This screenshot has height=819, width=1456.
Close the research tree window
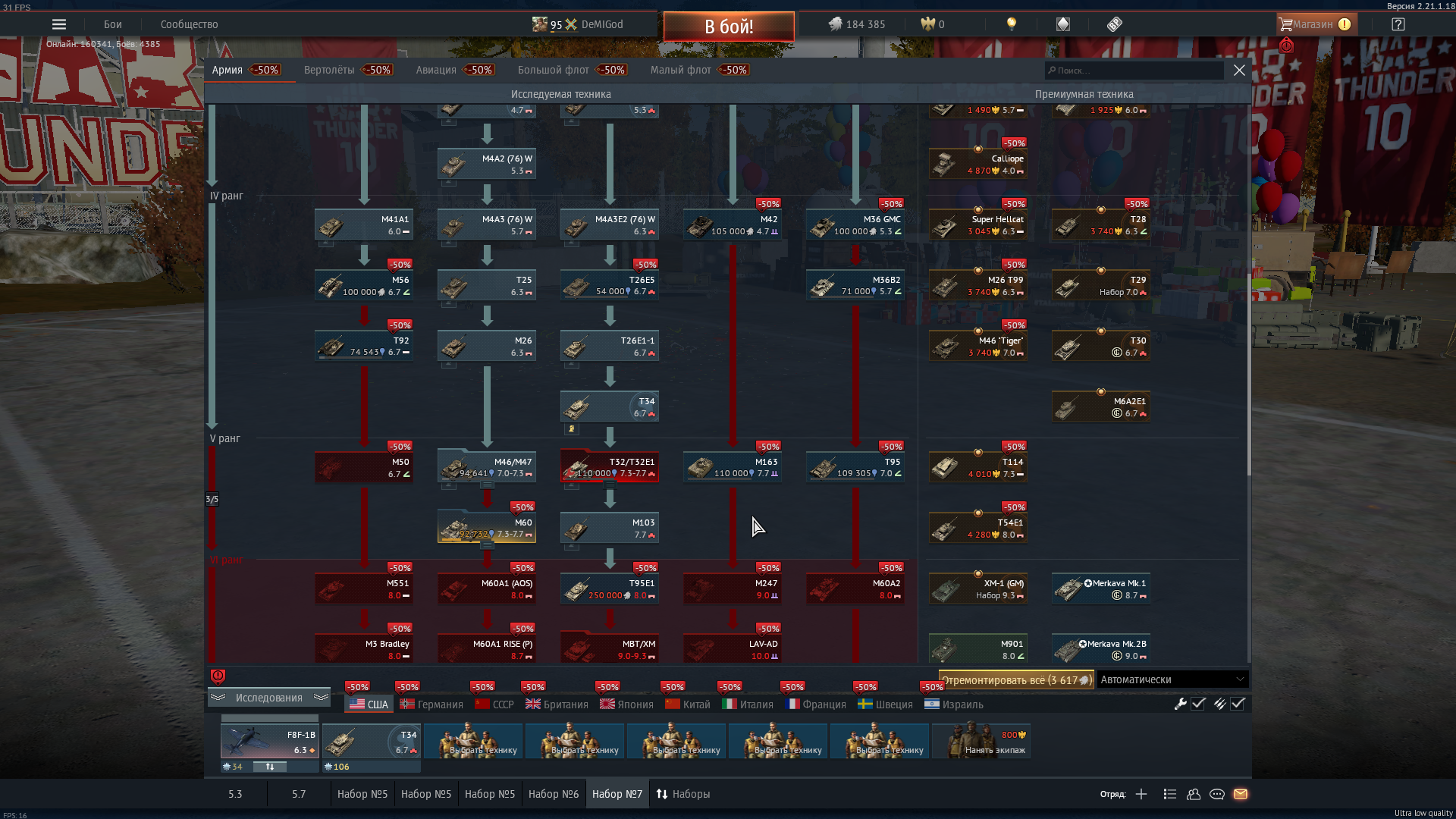(1239, 71)
